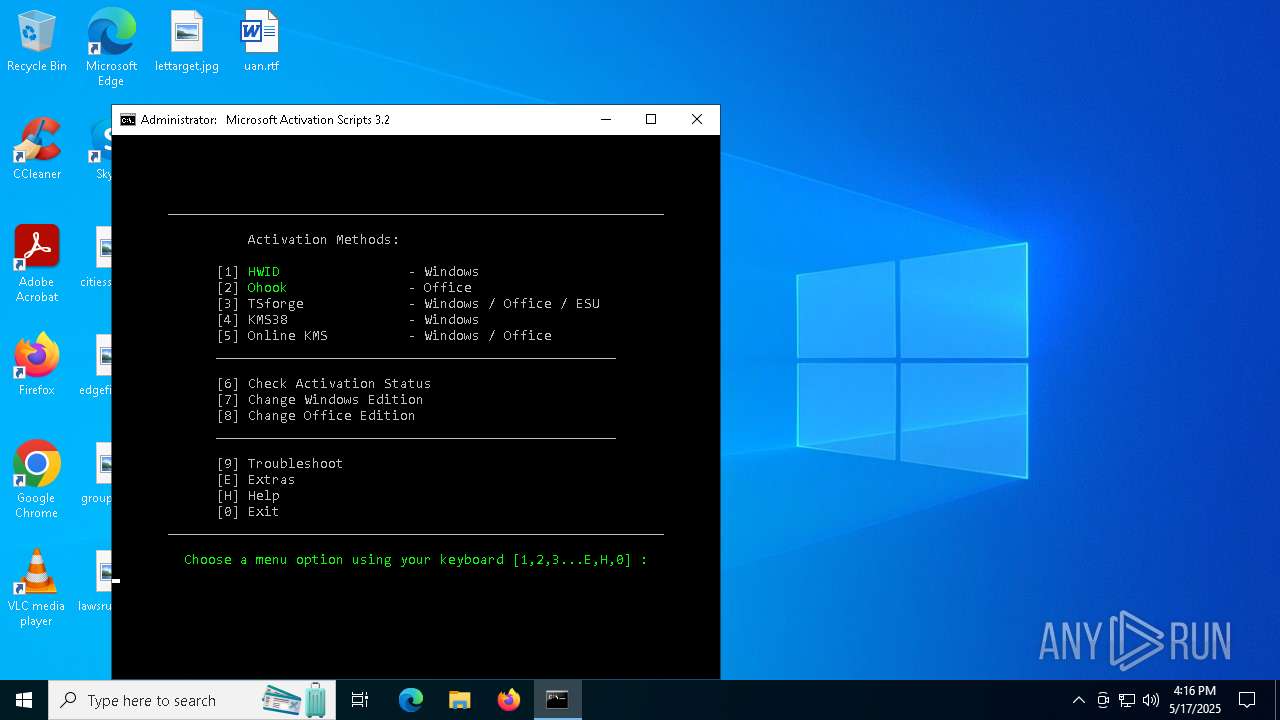Click the [4] KMS38 menu line
Viewport: 1280px width, 720px height.
pos(348,320)
